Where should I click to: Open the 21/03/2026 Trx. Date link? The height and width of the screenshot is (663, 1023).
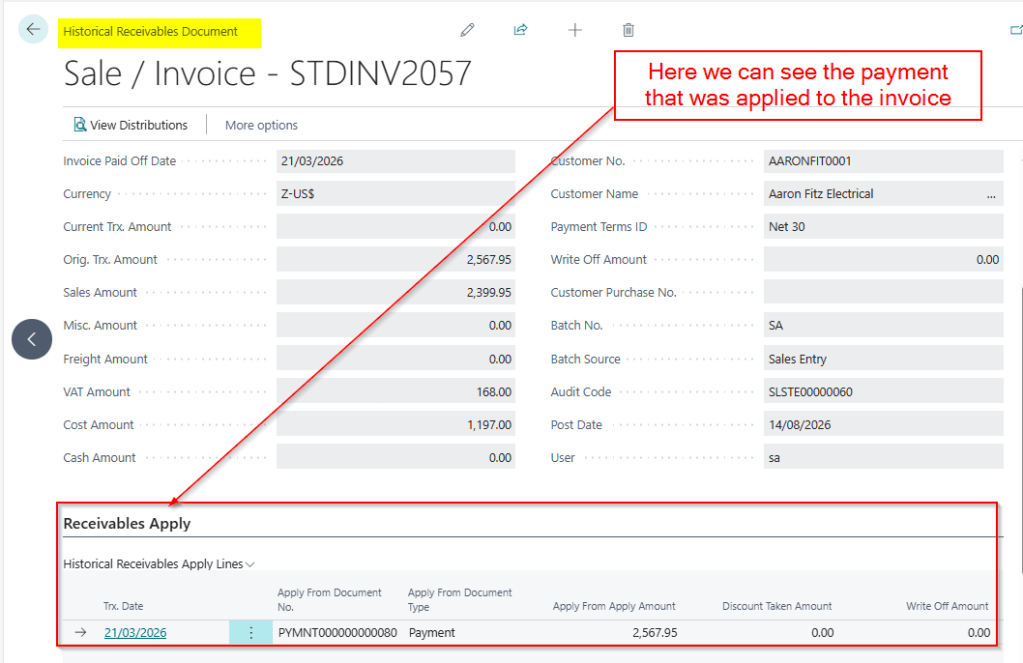[135, 632]
